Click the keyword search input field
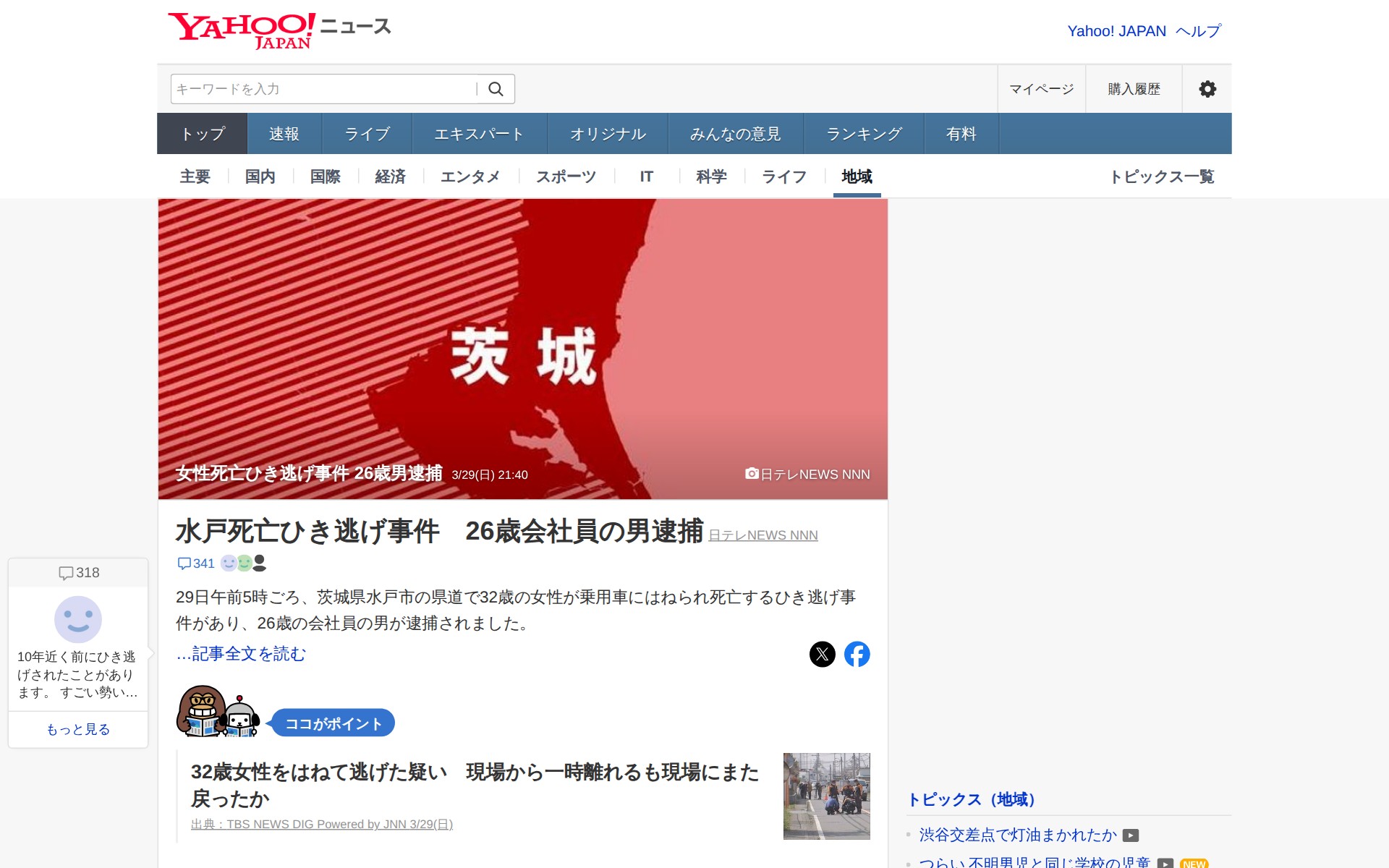 pos(323,89)
